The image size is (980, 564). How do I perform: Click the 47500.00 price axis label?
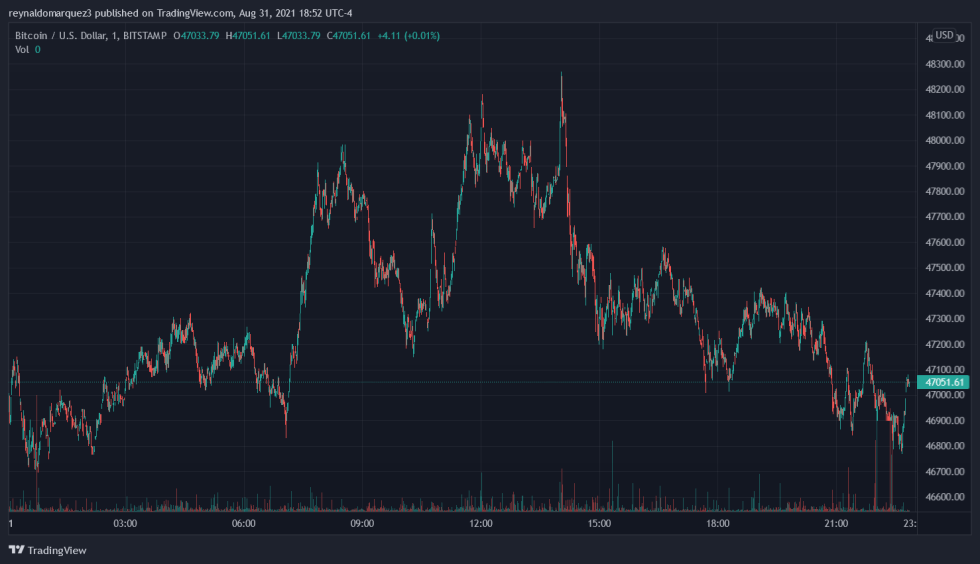[944, 268]
